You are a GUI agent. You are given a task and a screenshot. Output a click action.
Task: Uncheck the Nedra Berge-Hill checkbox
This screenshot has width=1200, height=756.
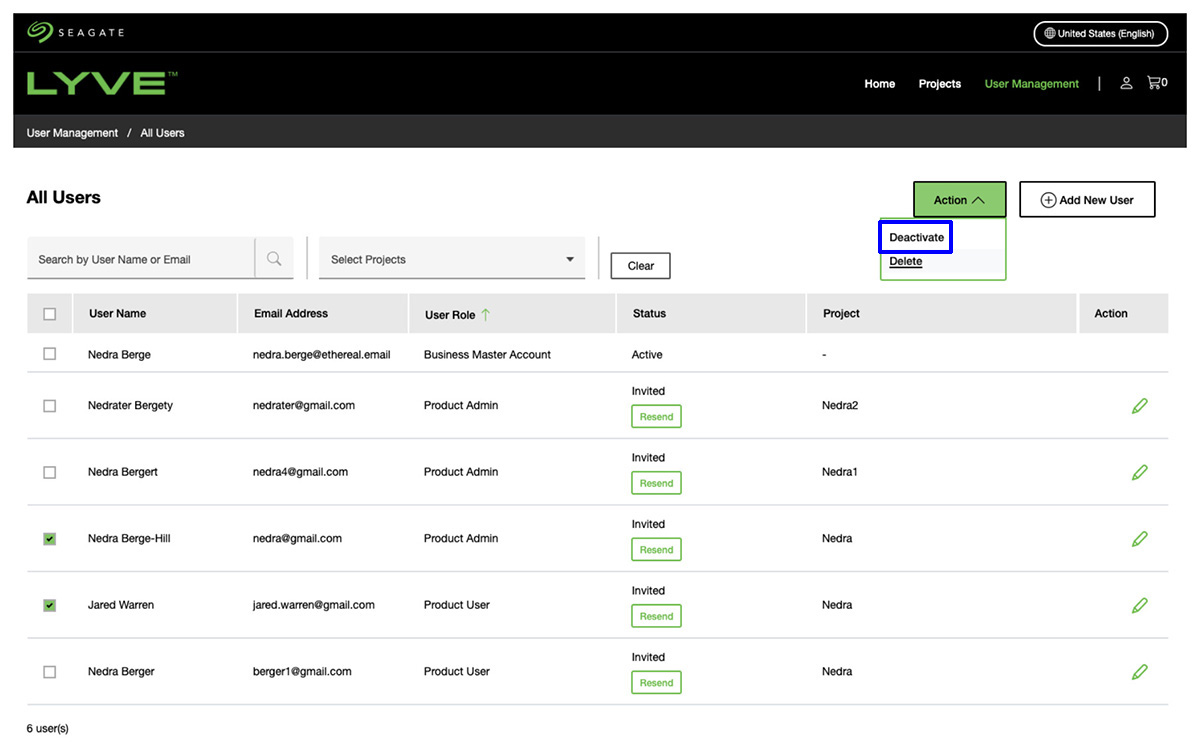click(50, 539)
